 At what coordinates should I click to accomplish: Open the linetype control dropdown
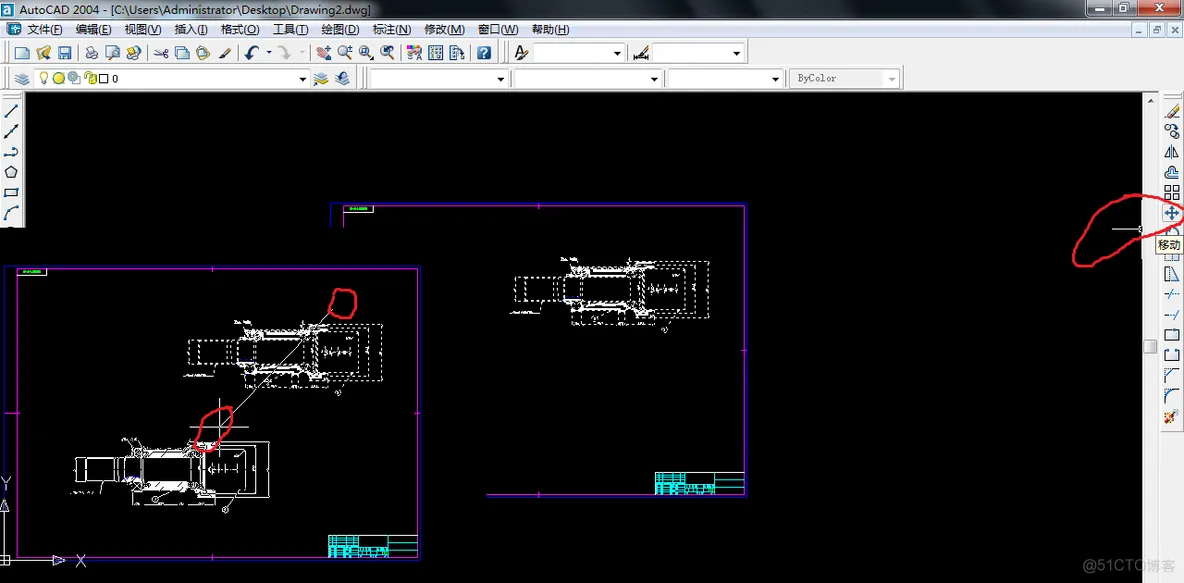[655, 79]
